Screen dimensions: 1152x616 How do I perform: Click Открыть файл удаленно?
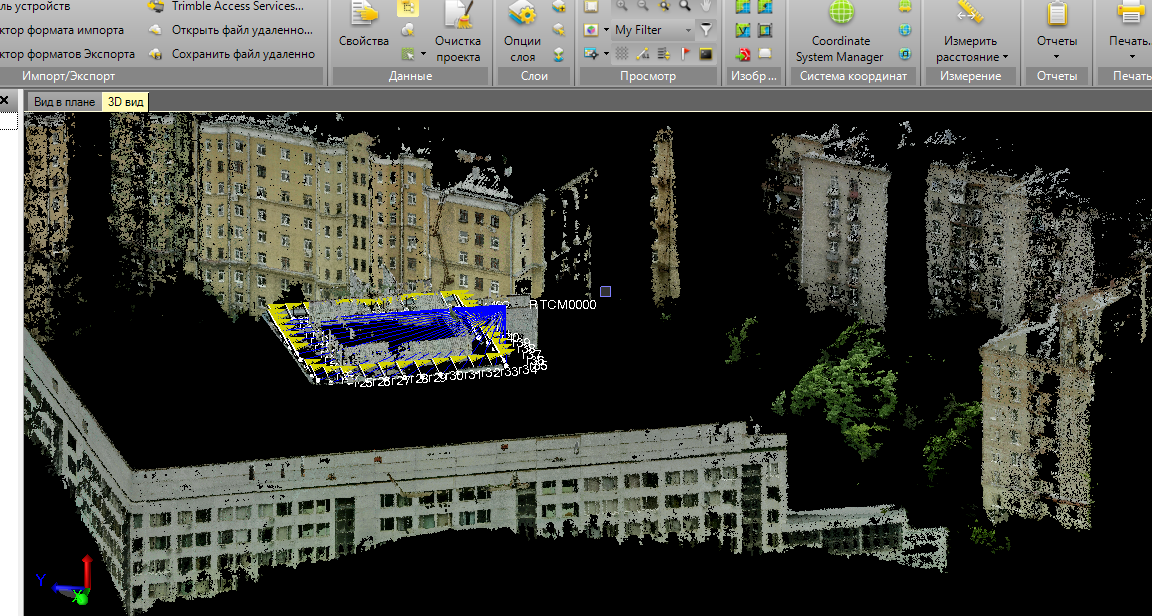pos(231,30)
